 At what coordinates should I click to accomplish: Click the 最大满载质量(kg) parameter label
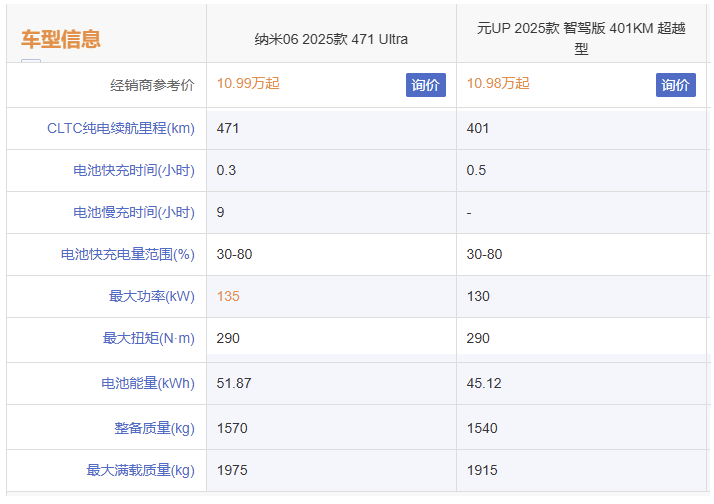(x=140, y=470)
